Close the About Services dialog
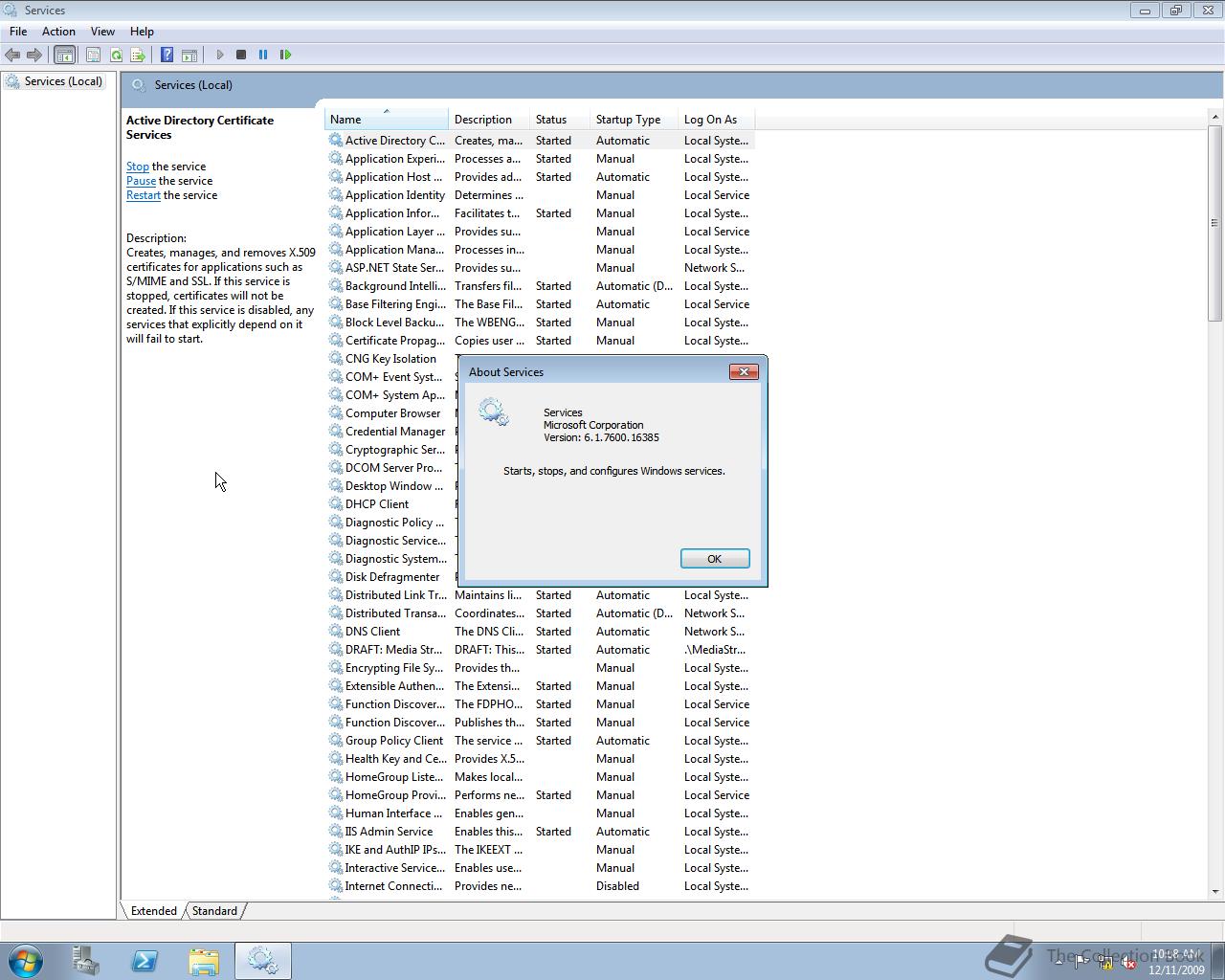Image resolution: width=1225 pixels, height=980 pixels. pos(744,371)
